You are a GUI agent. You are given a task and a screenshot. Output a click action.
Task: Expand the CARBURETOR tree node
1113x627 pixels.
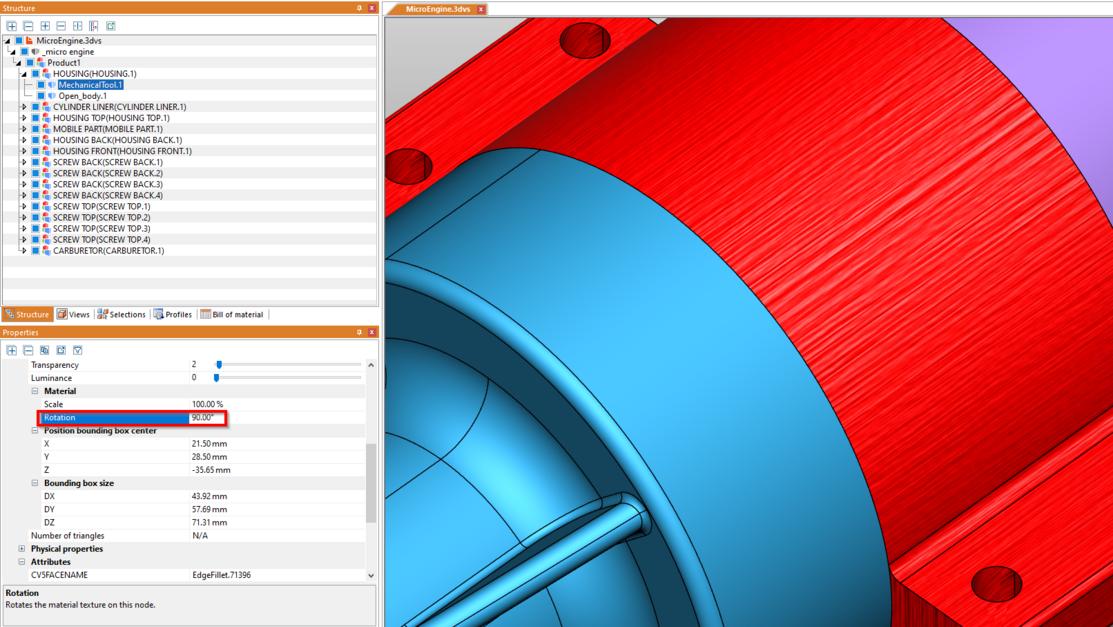click(x=23, y=251)
